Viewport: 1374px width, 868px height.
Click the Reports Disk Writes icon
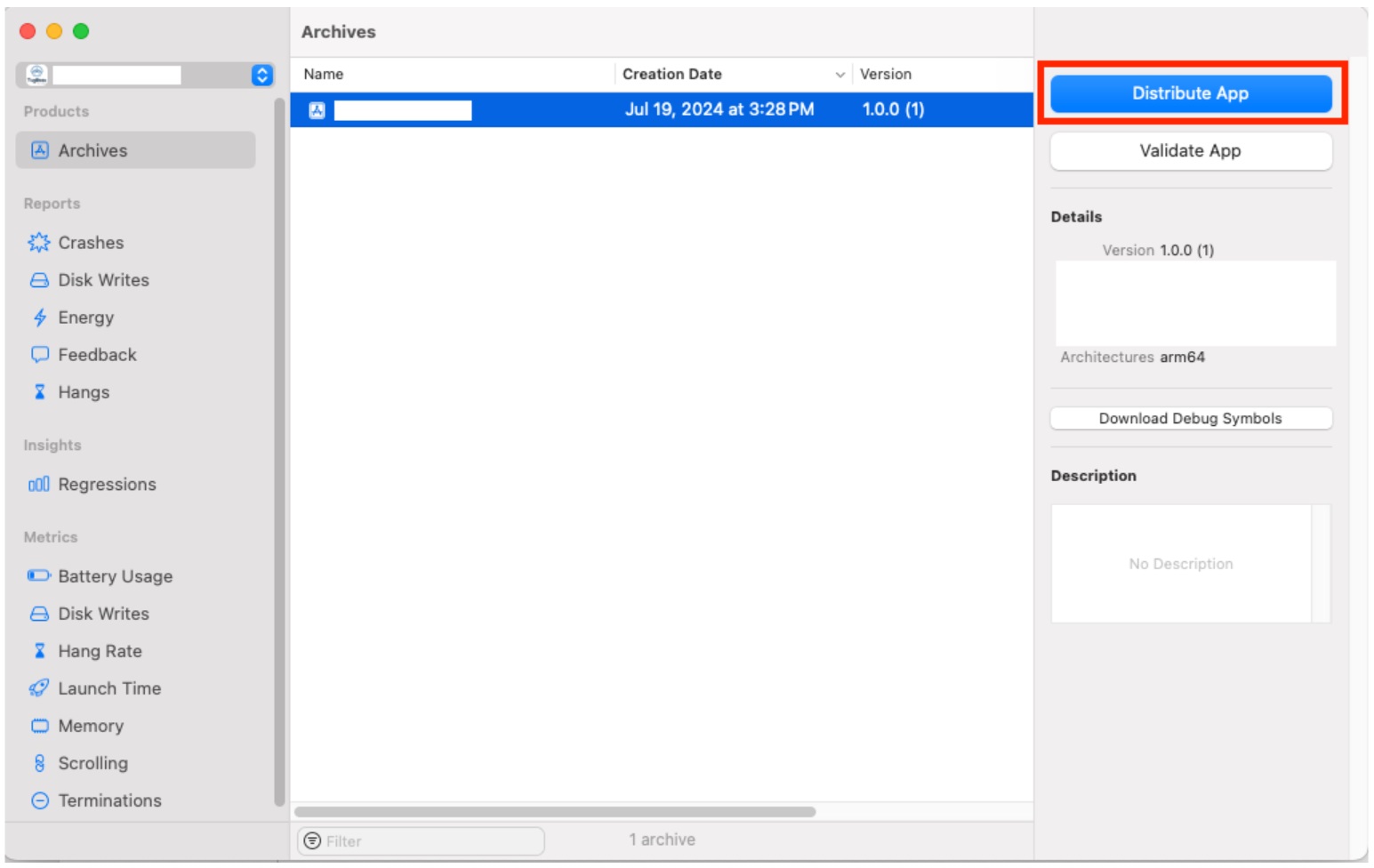(x=39, y=280)
